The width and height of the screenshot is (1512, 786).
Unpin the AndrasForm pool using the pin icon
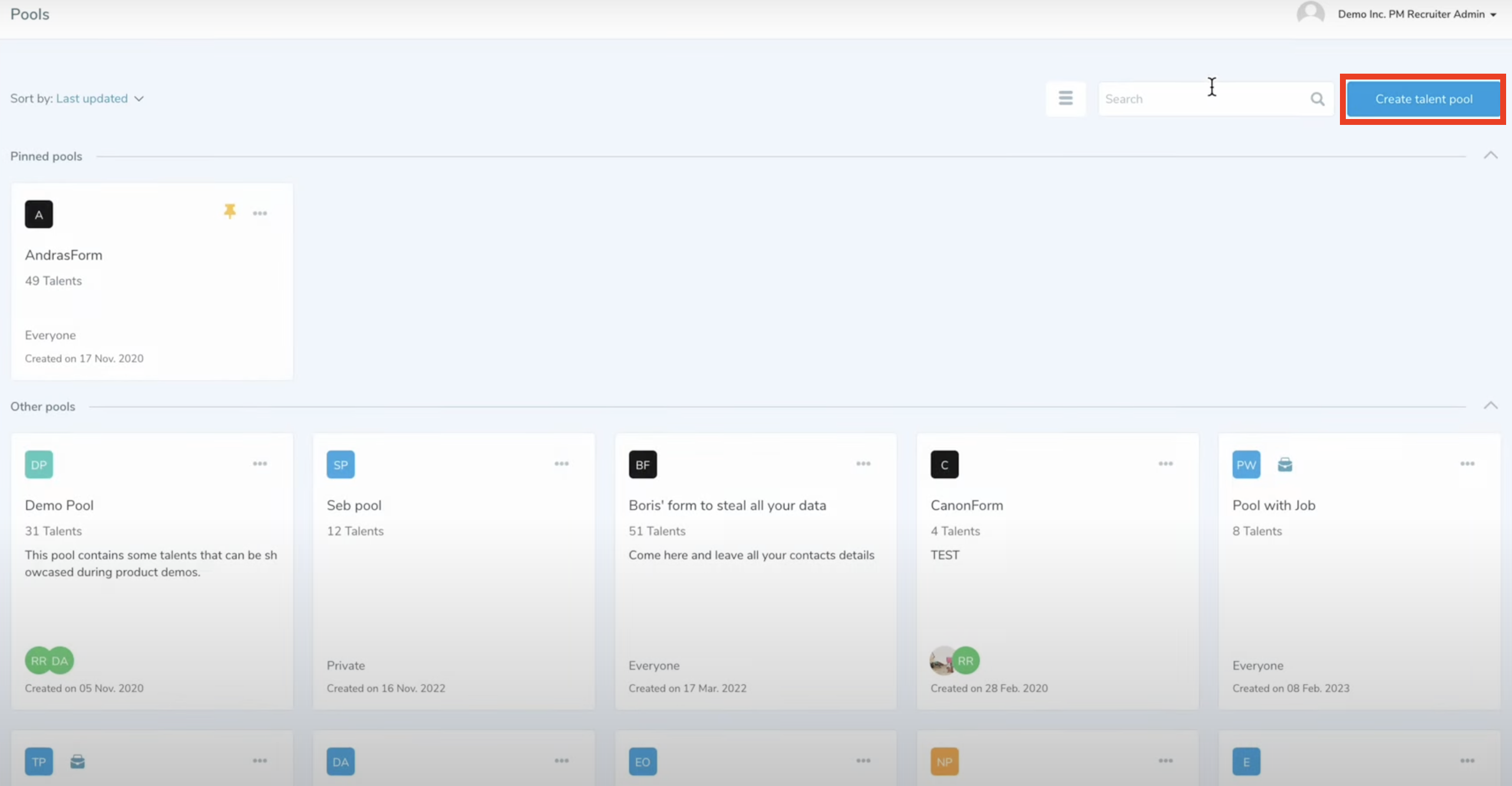(230, 212)
